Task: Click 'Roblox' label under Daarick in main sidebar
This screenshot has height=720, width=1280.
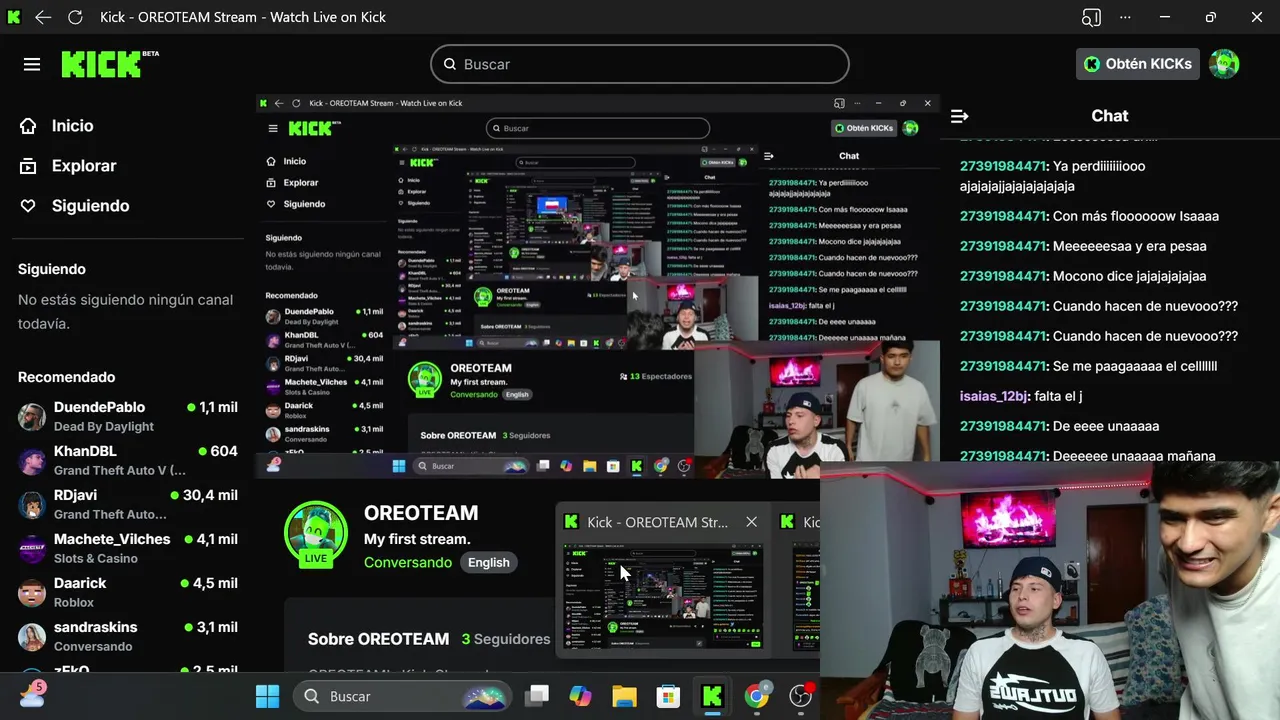Action: pyautogui.click(x=74, y=602)
